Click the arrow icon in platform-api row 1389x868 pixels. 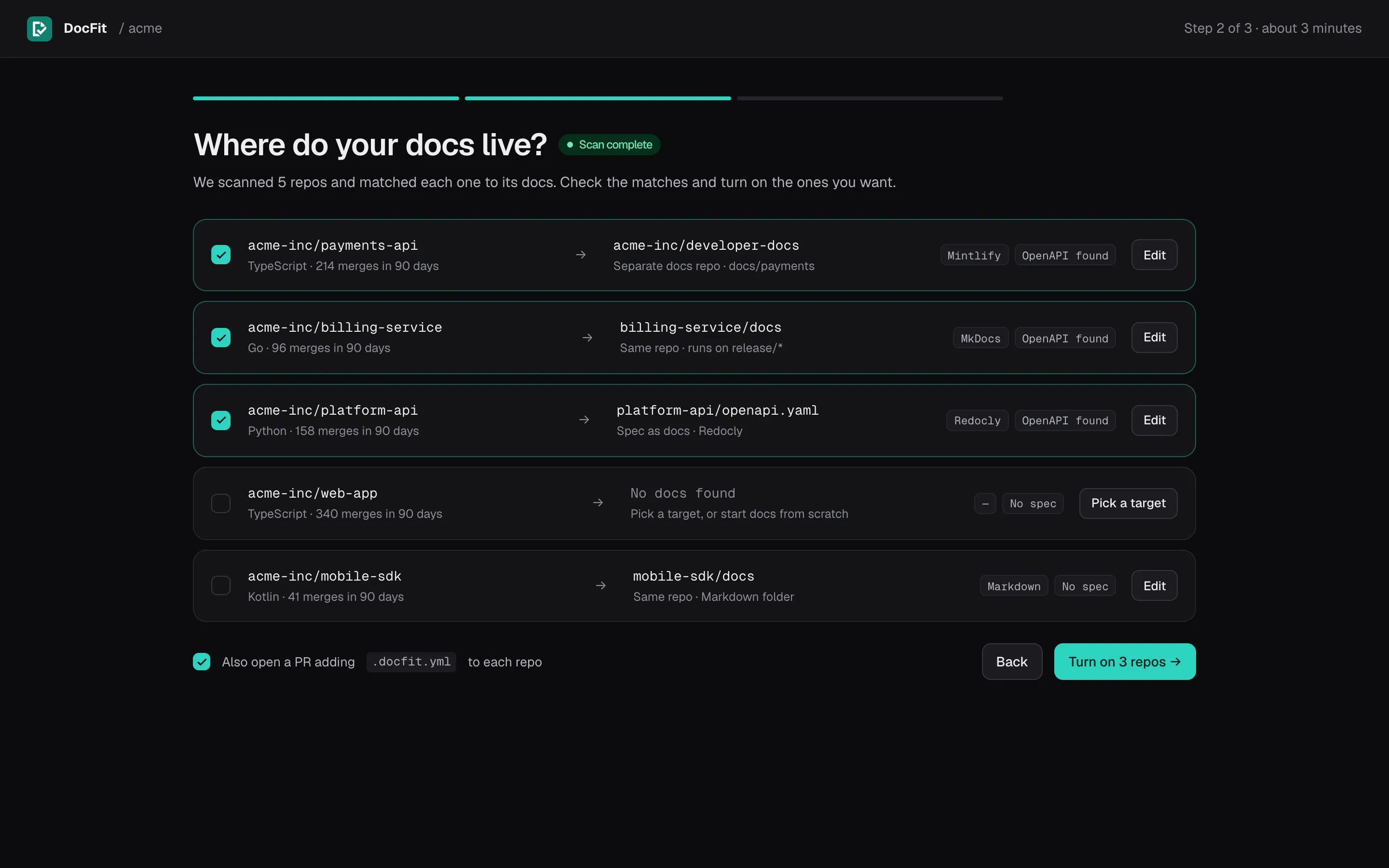(585, 420)
